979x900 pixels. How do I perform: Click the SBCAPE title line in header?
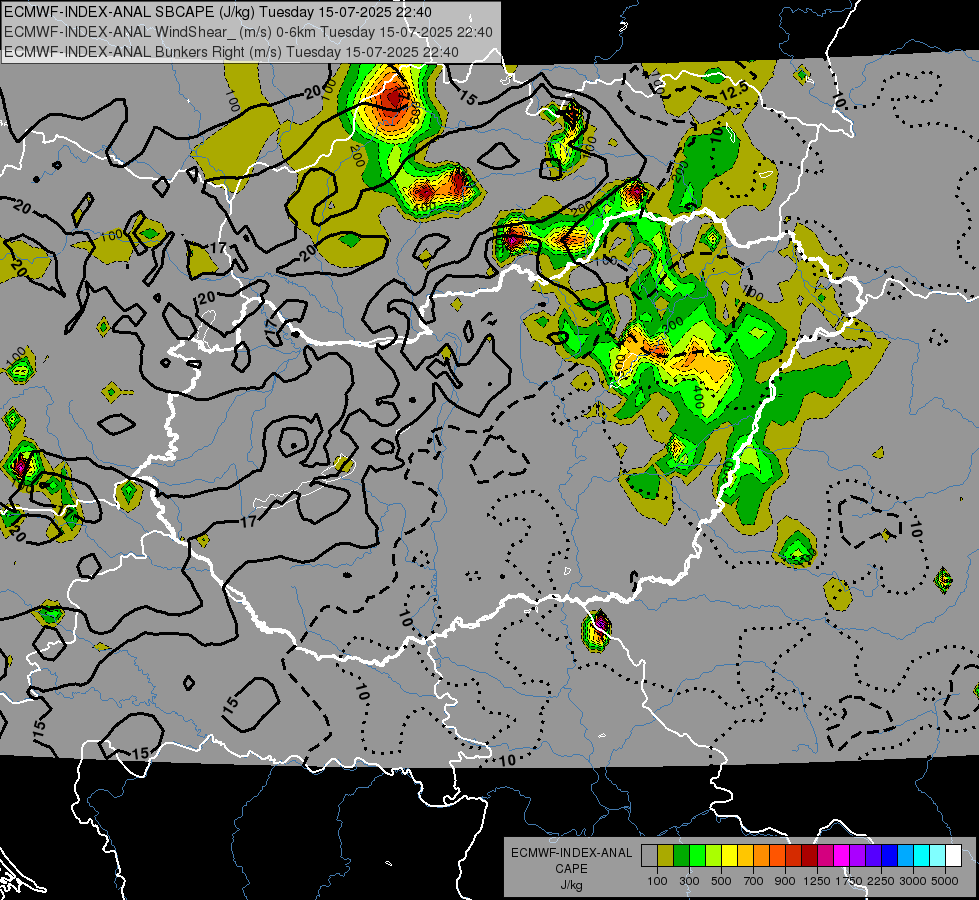click(x=217, y=12)
